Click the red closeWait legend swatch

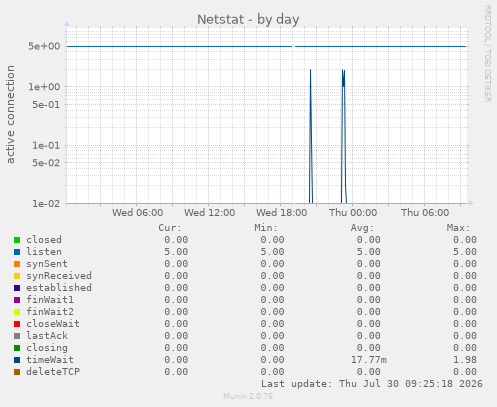[17, 324]
